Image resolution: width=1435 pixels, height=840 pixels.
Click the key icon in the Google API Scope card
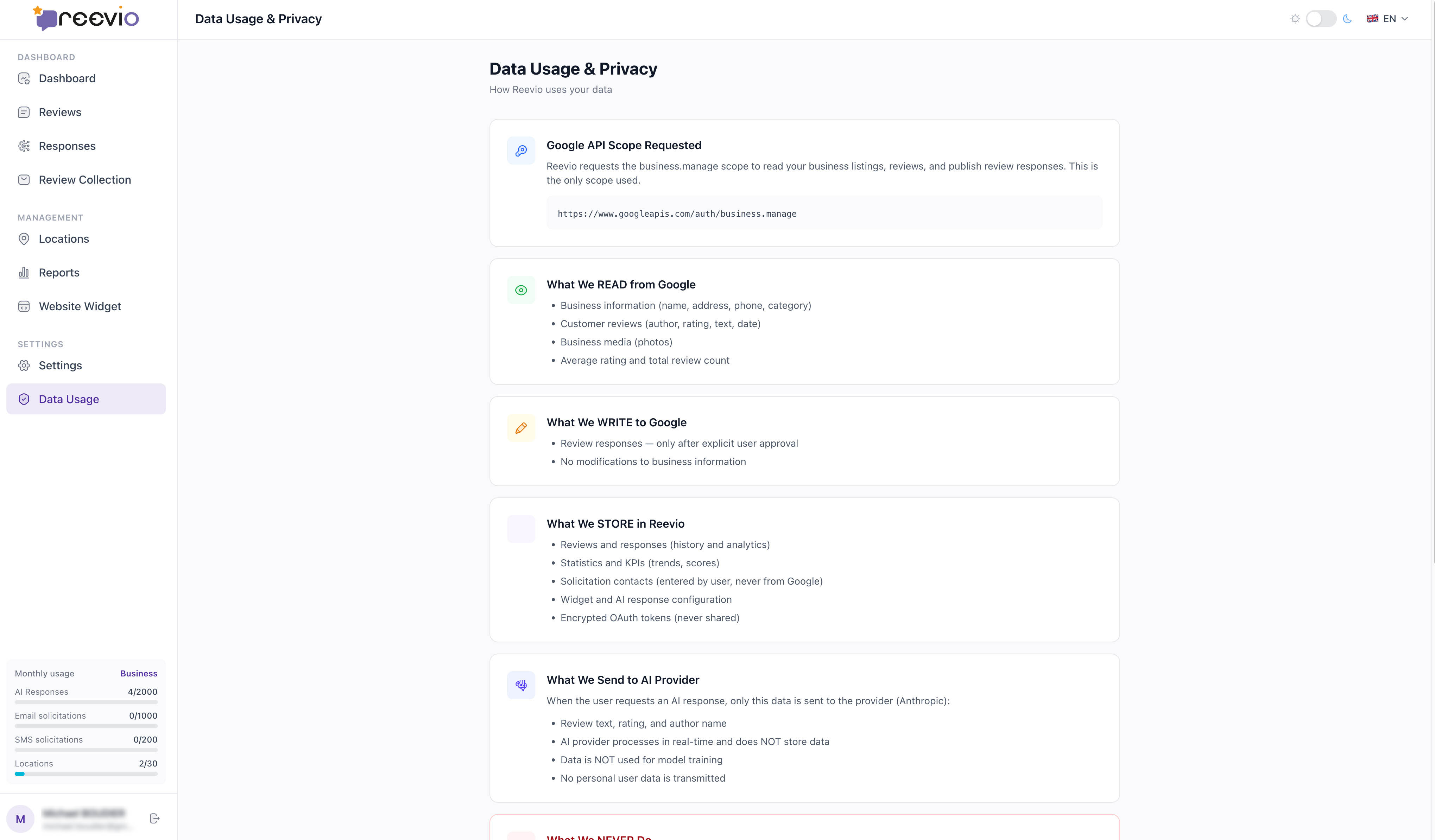point(521,151)
